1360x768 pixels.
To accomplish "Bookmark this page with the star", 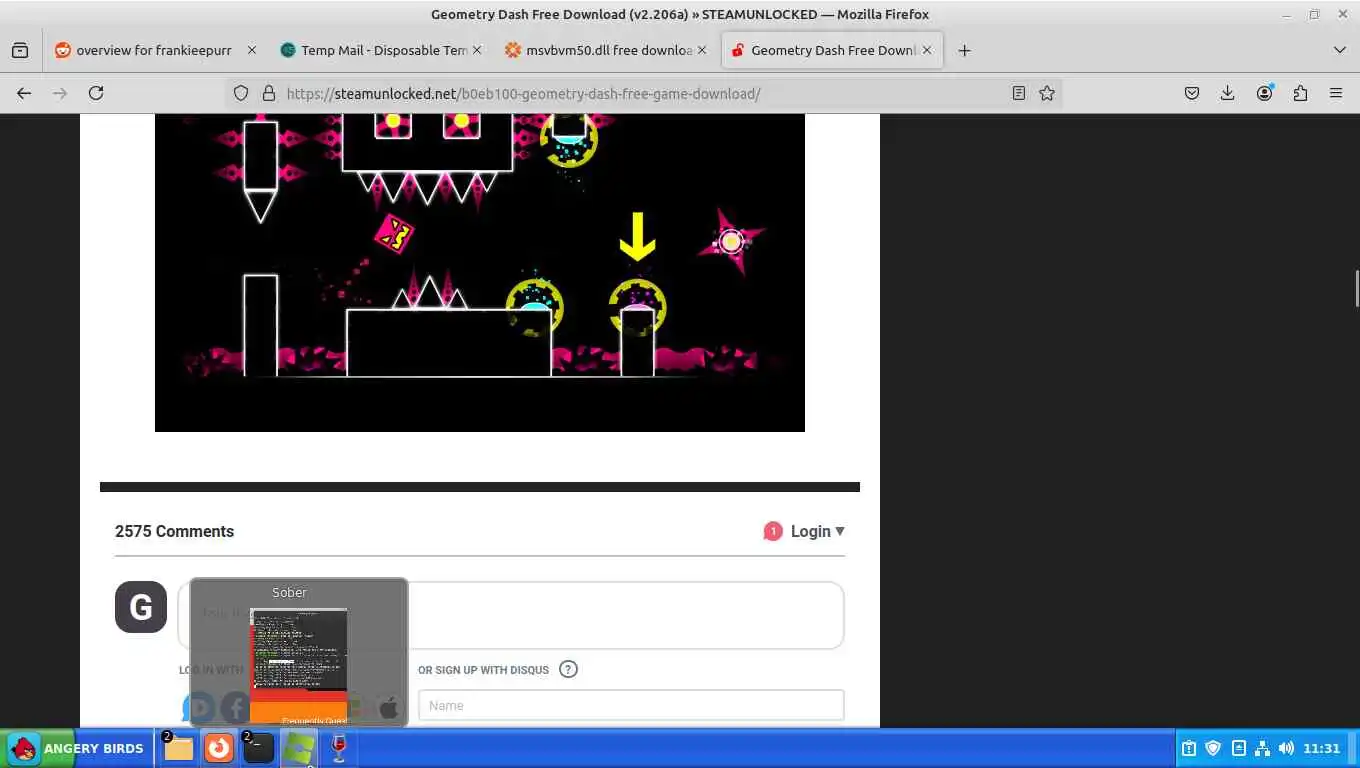I will click(x=1047, y=93).
